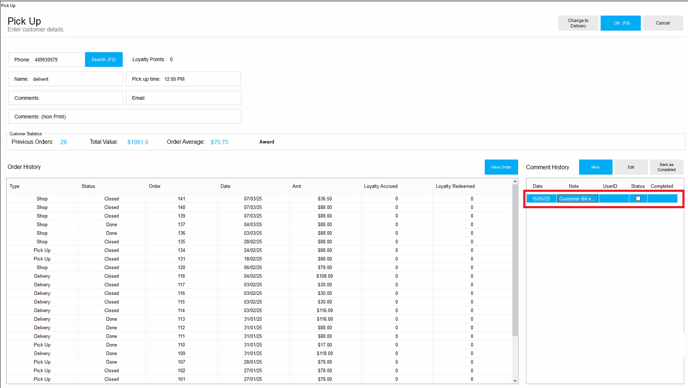
Task: Sort Order History by the Type column
Action: pyautogui.click(x=43, y=187)
